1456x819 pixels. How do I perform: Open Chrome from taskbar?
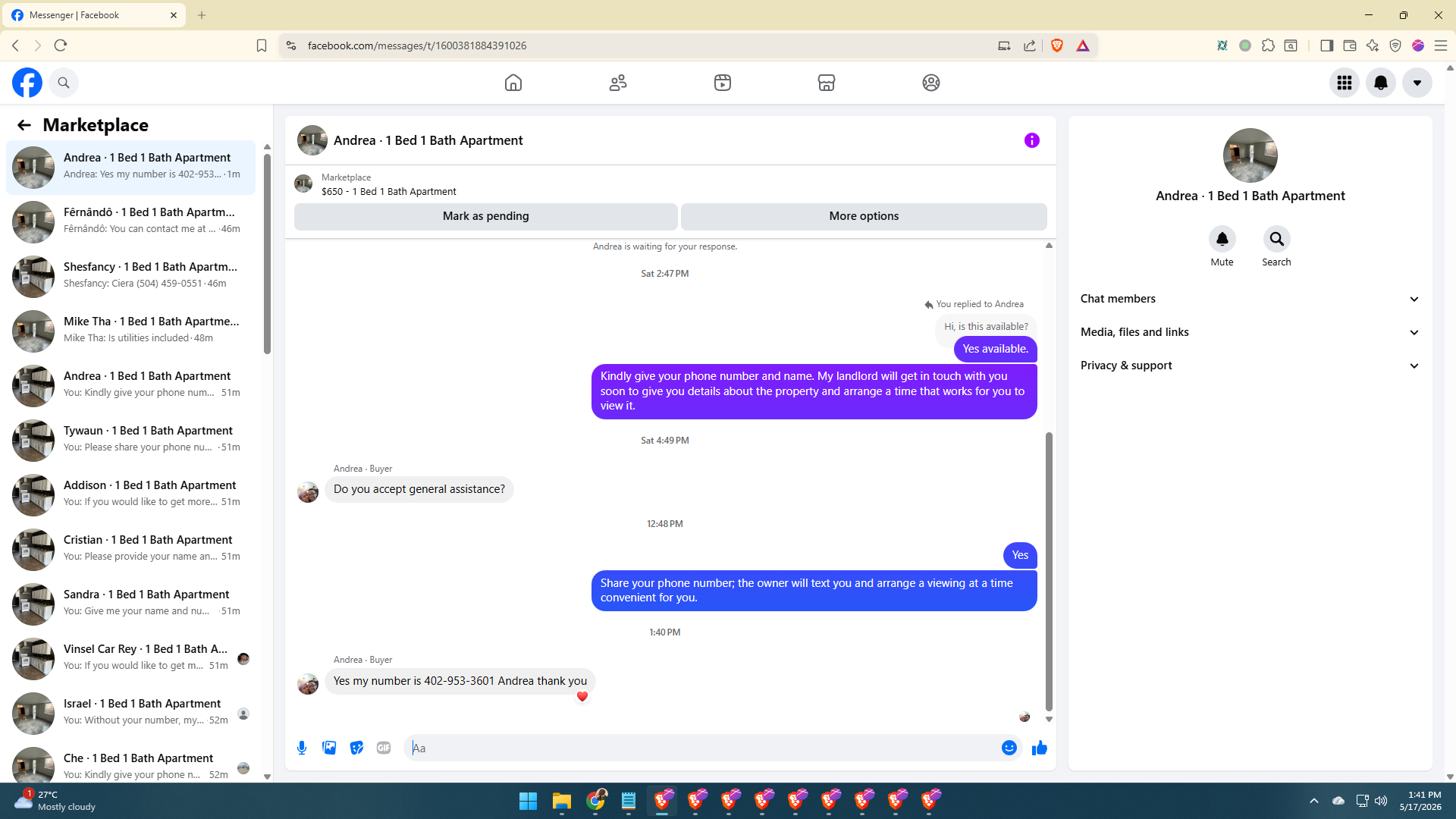pyautogui.click(x=595, y=801)
